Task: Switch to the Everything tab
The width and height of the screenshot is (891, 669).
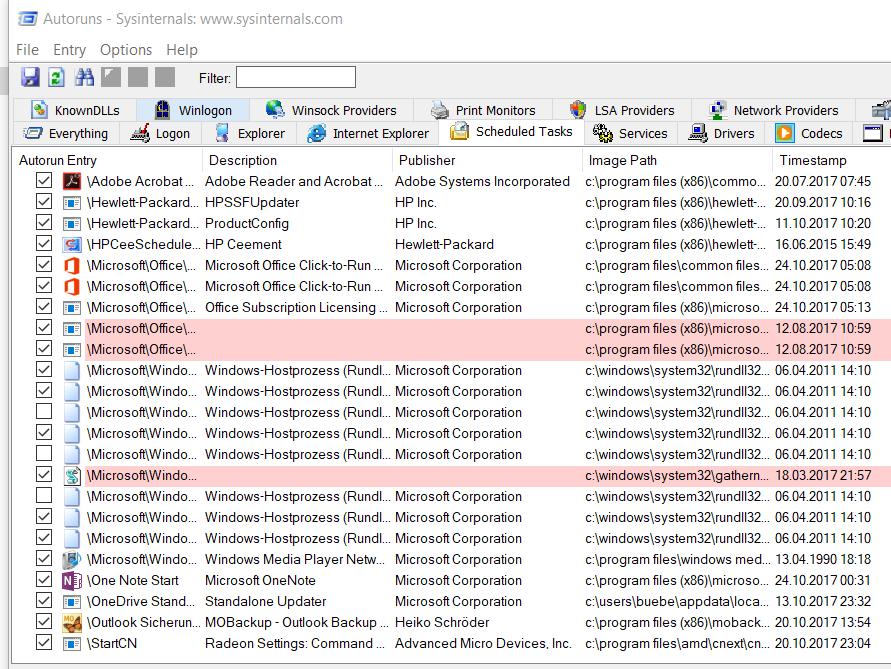Action: pyautogui.click(x=65, y=134)
